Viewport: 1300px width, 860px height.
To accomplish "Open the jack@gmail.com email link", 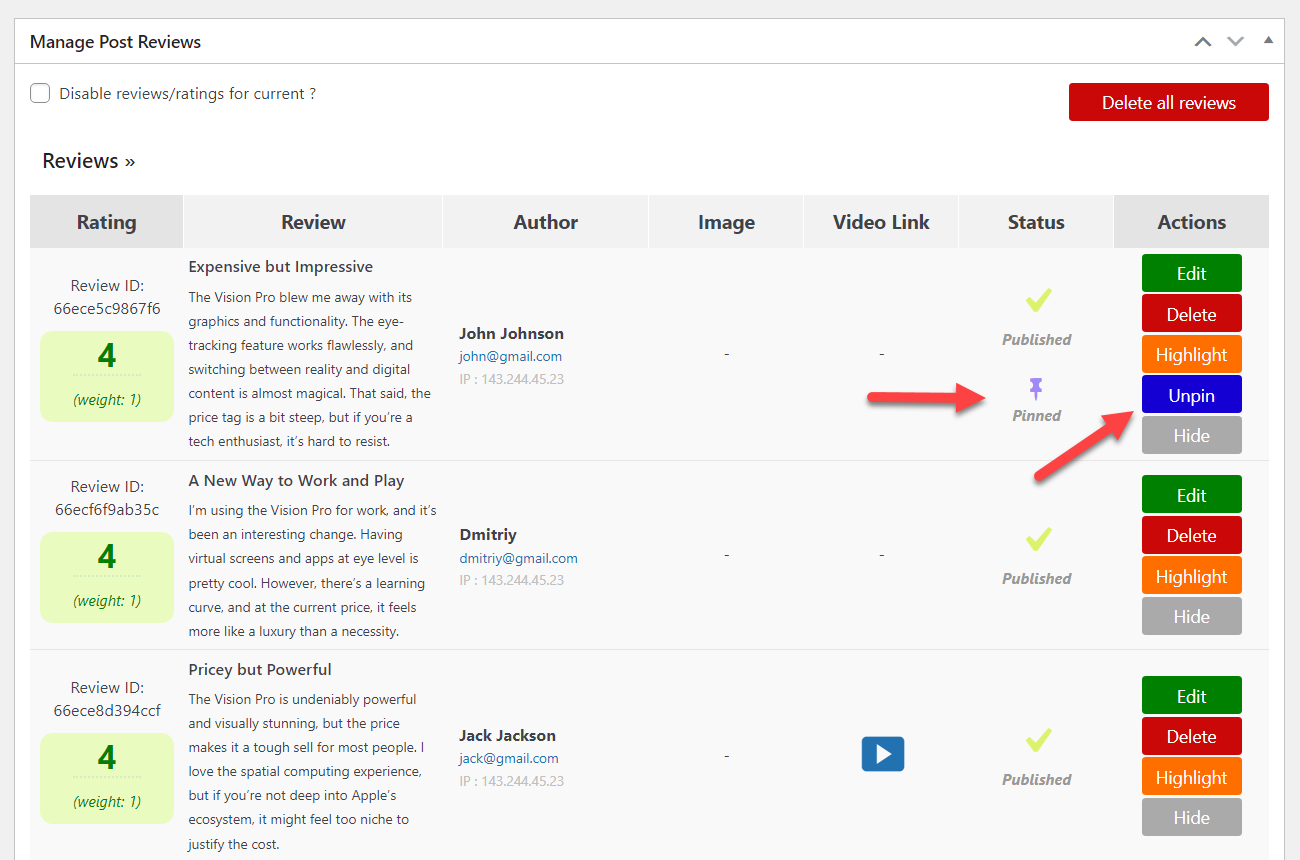I will [x=509, y=758].
